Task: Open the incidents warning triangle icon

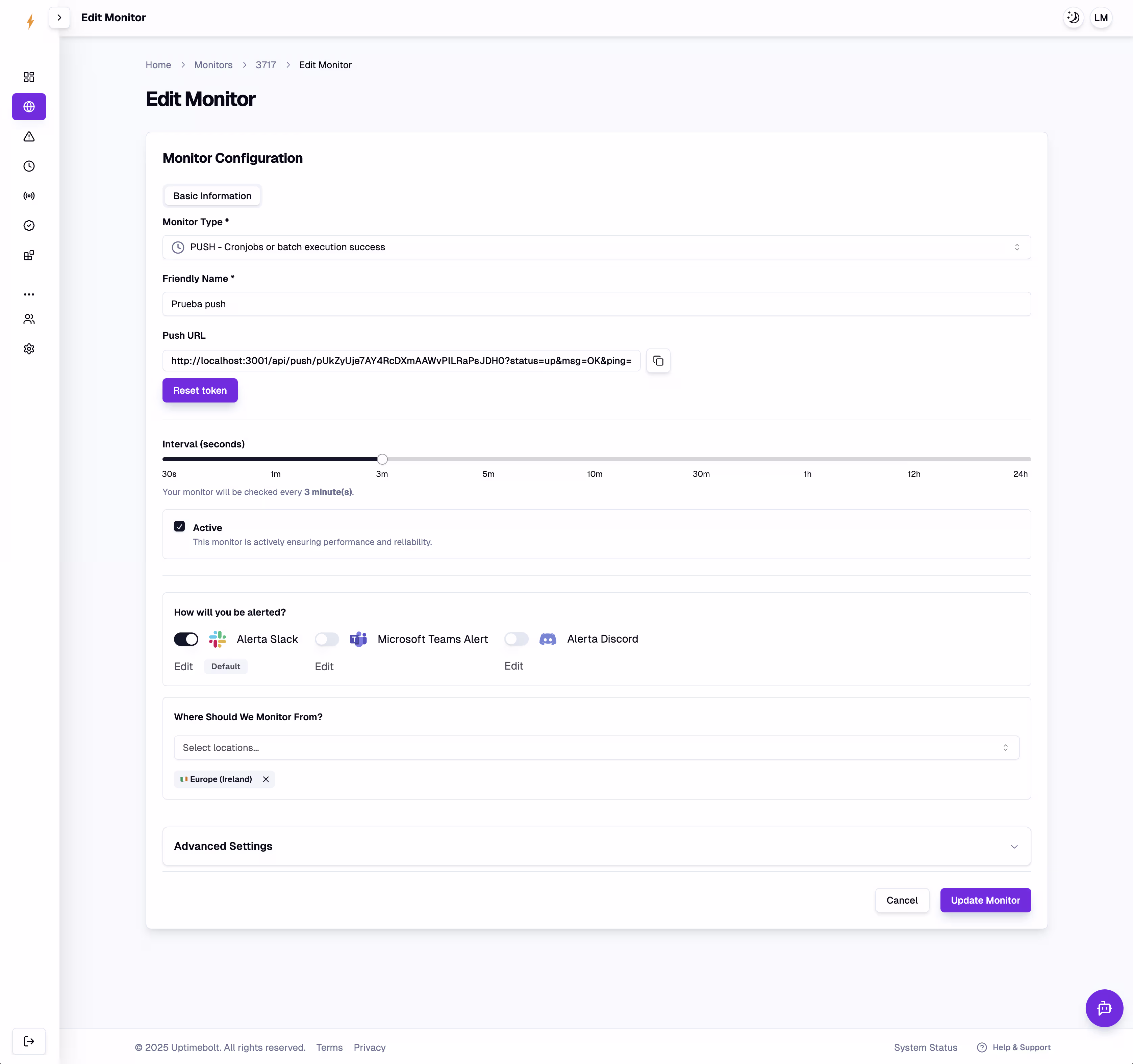Action: pyautogui.click(x=29, y=137)
